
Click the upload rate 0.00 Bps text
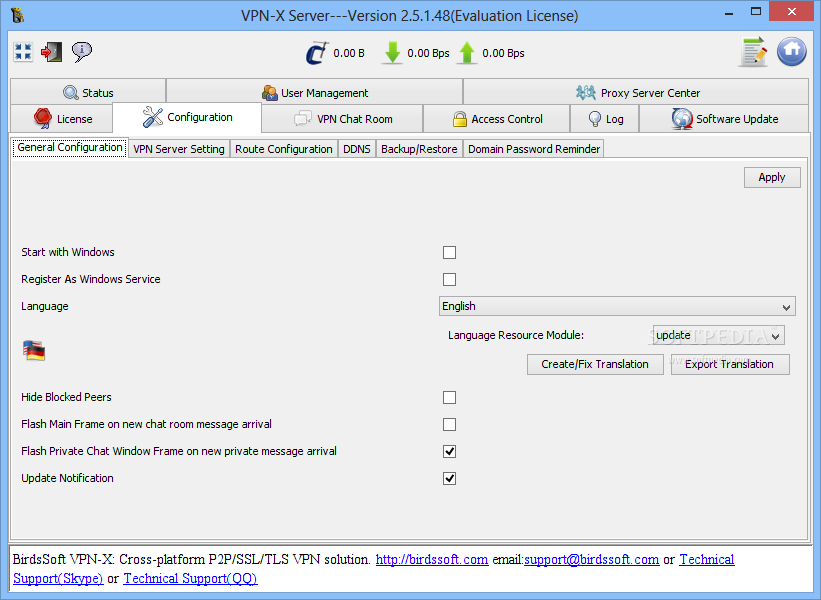503,53
